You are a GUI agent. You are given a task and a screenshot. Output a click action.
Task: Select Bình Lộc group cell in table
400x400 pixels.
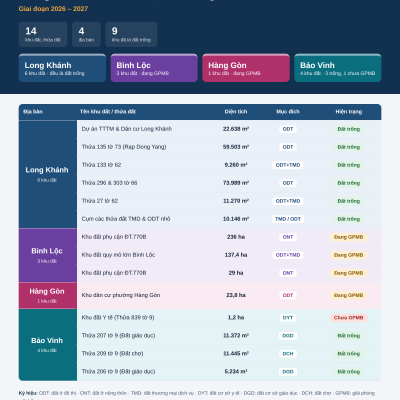coord(48,255)
